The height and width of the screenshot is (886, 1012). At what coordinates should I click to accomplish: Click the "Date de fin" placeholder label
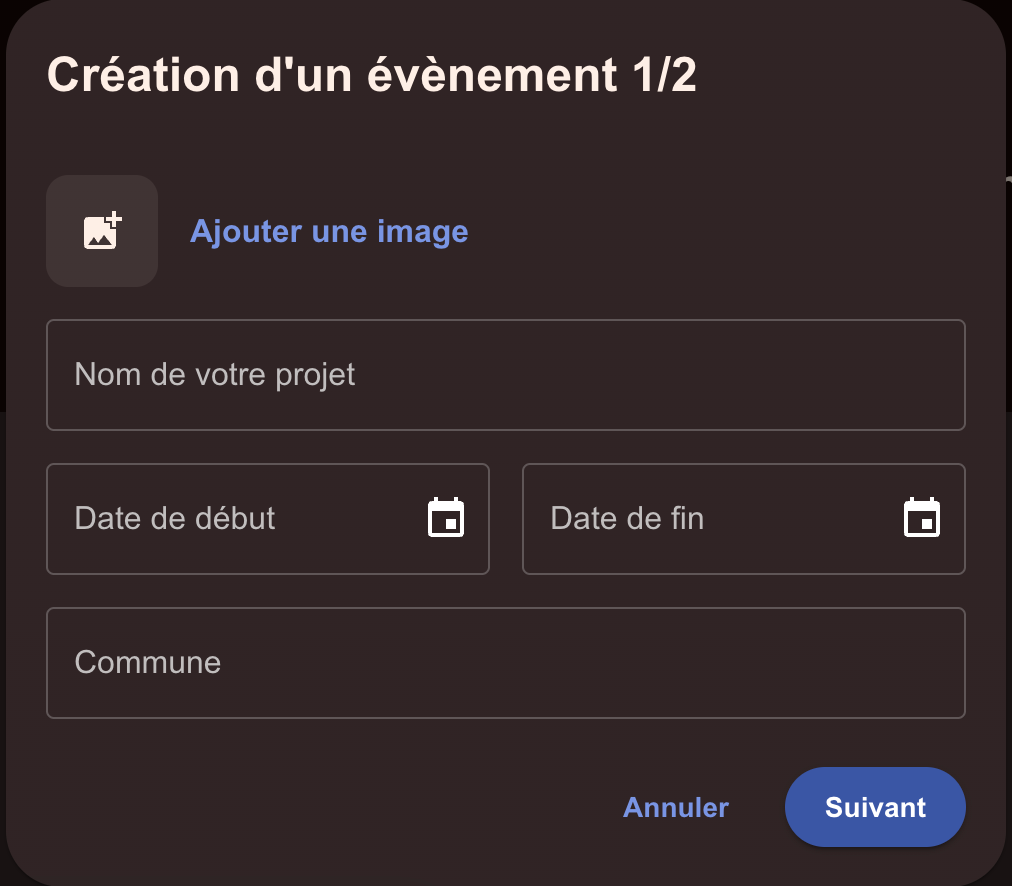(x=627, y=519)
